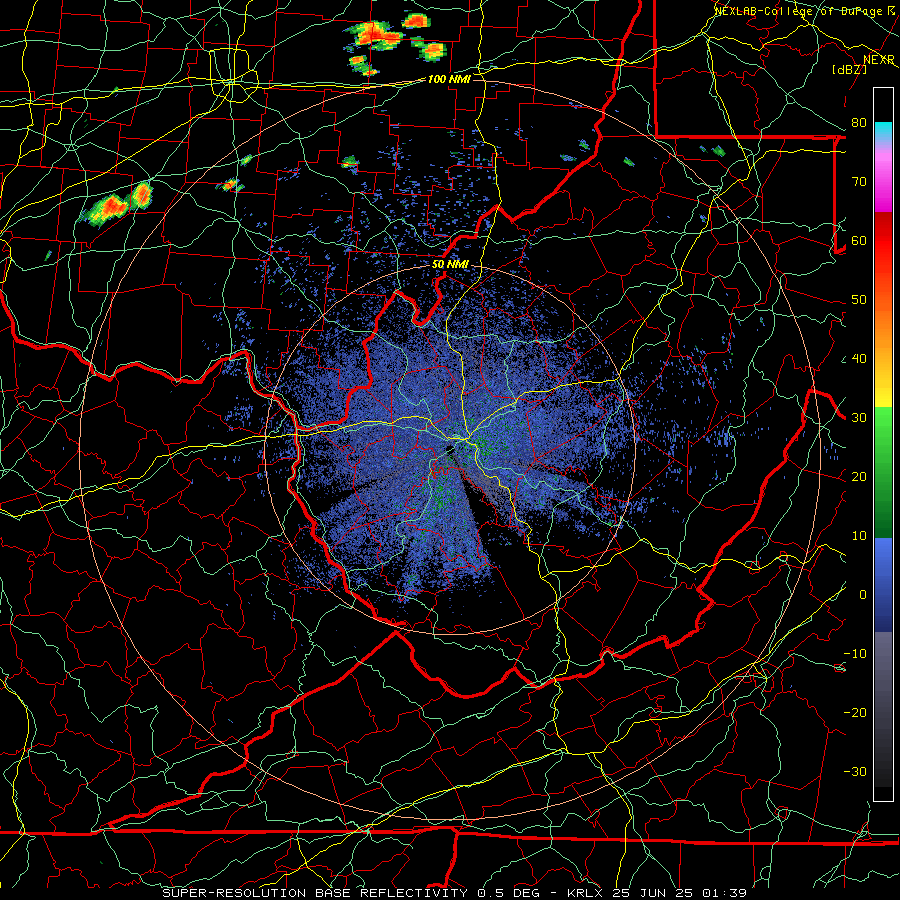
Task: Click the -30 value on the dBZ scale
Action: (x=855, y=772)
